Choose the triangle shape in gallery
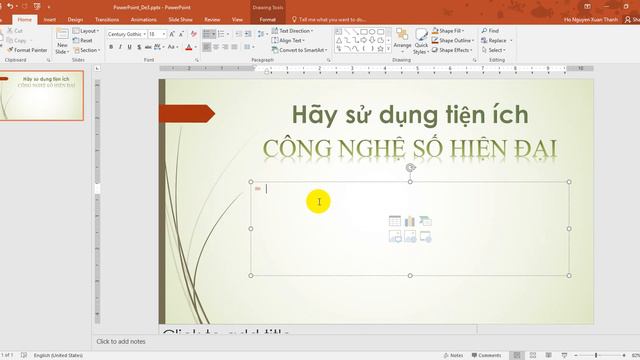Screen dimensions: 640x360 339,40
